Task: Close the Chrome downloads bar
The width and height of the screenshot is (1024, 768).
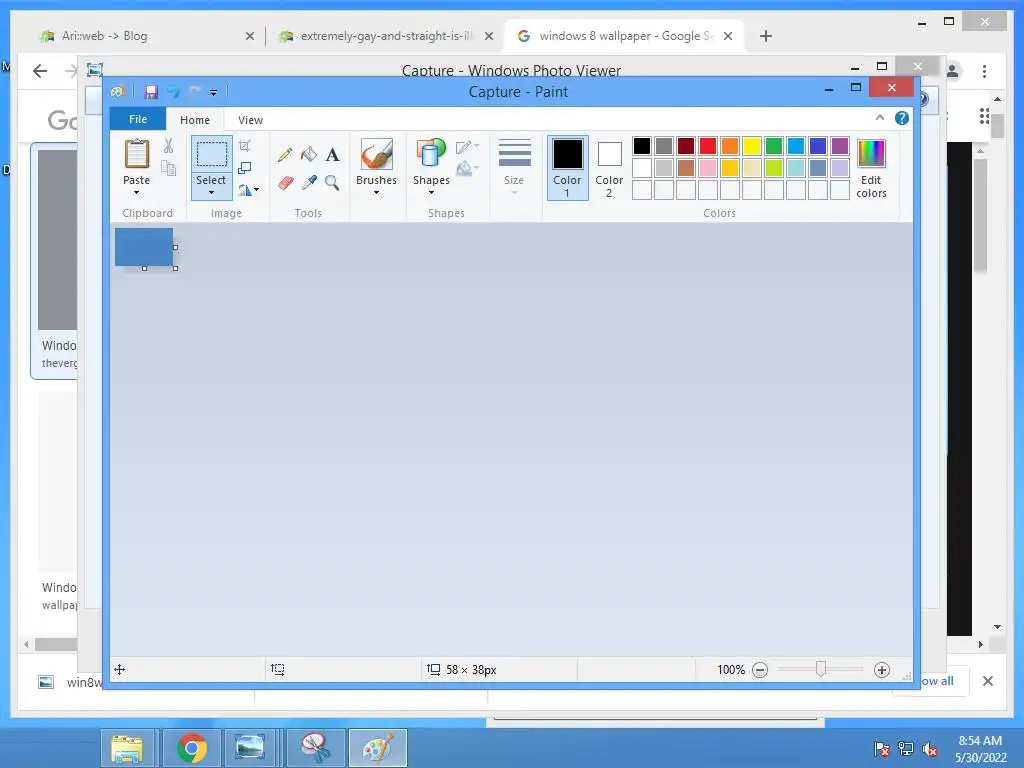Action: click(987, 681)
